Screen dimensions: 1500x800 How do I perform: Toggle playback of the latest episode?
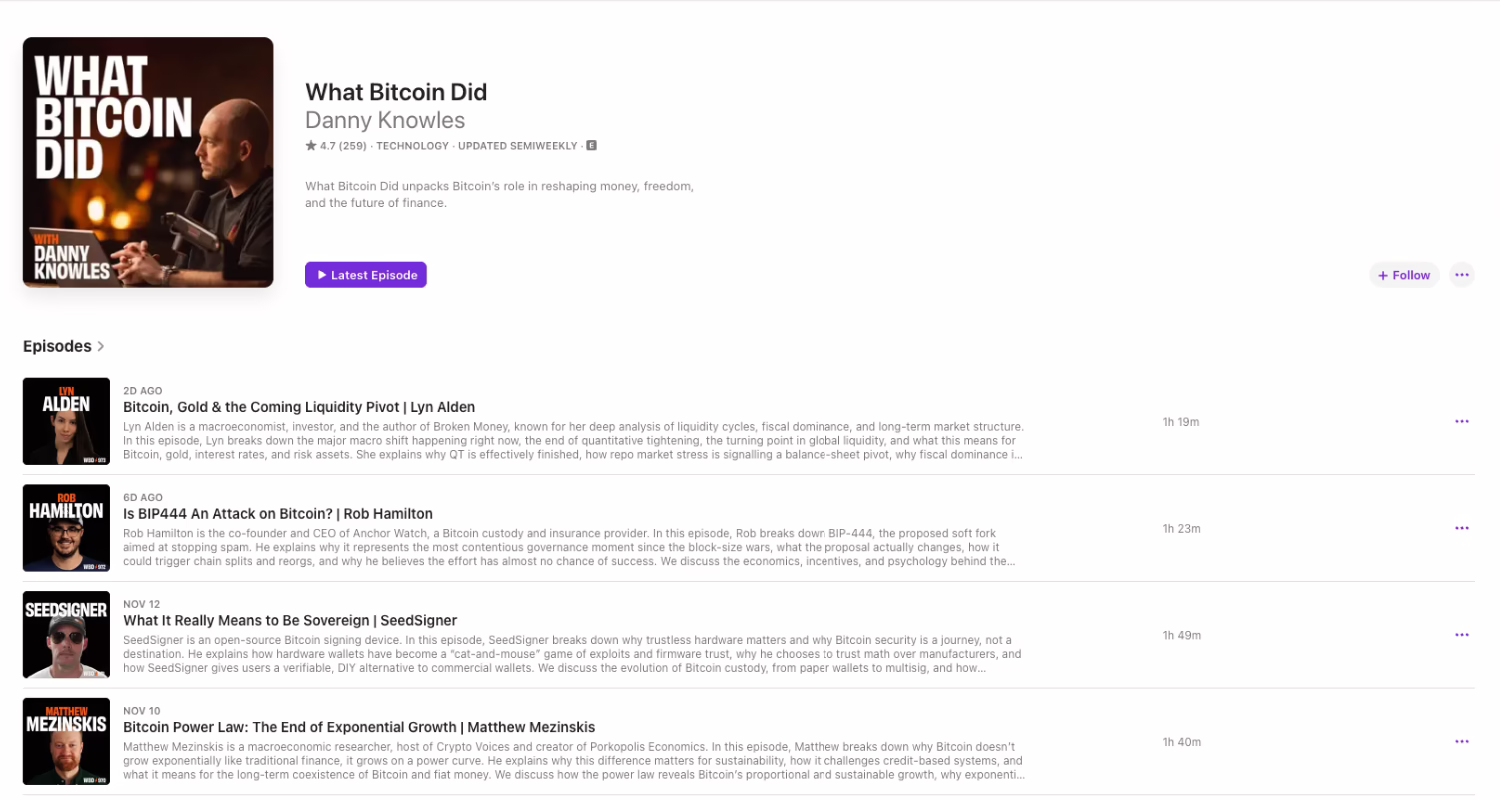[x=365, y=274]
